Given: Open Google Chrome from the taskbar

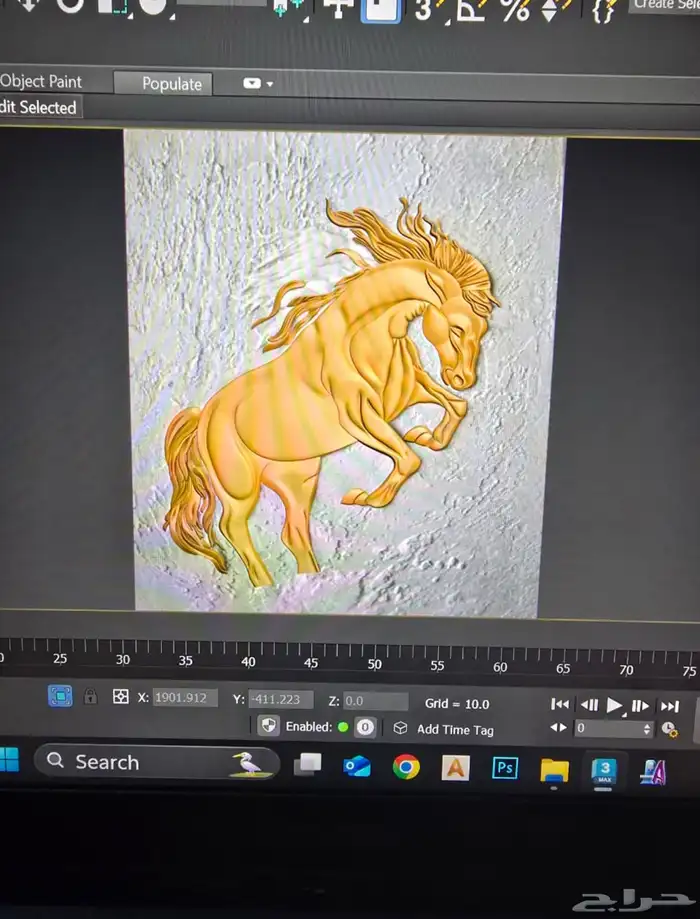Looking at the screenshot, I should click(405, 767).
